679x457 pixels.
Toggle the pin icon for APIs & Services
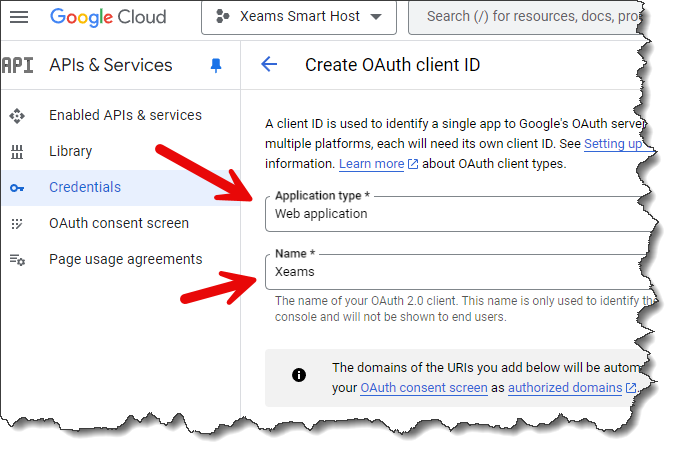tap(216, 65)
